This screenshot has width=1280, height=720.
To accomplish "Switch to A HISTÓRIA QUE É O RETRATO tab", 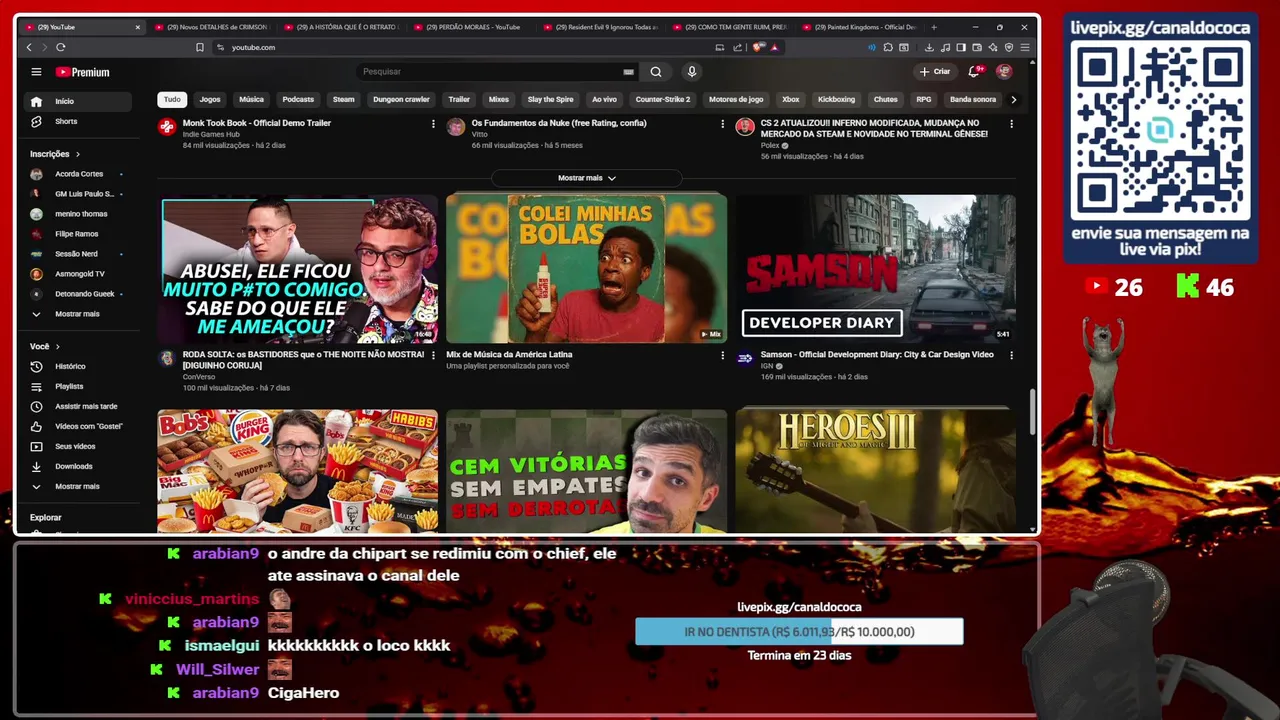I will click(340, 27).
